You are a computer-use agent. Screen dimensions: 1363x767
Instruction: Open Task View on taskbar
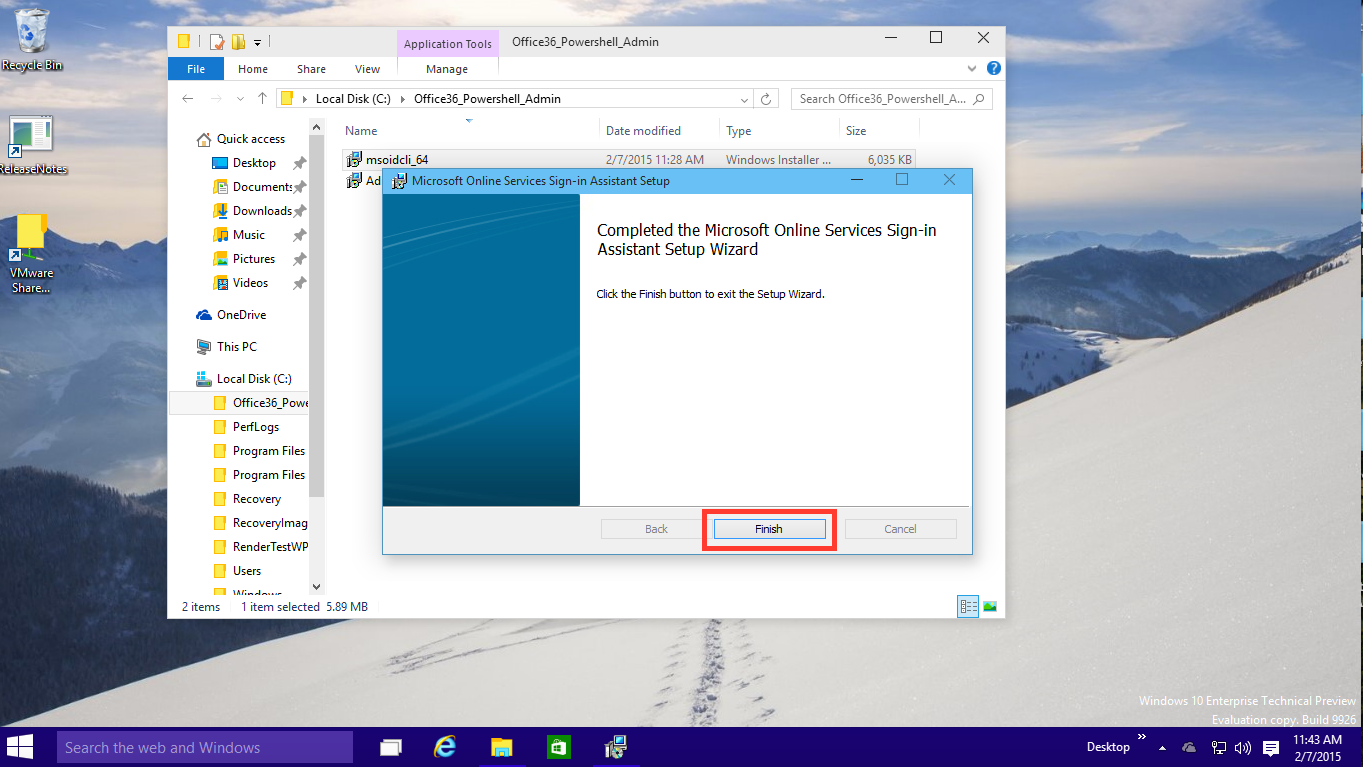tap(391, 747)
